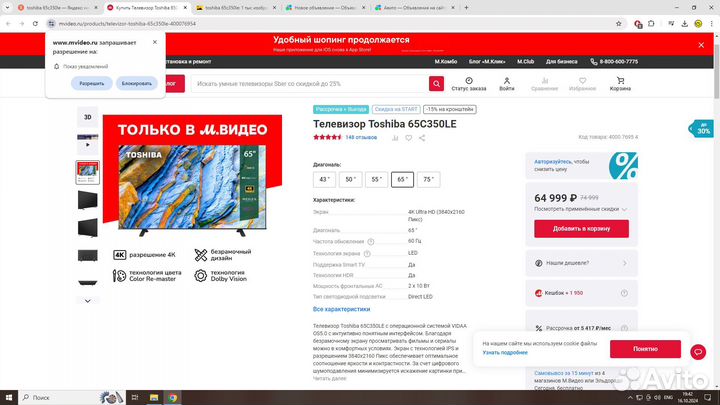Switch to the Яндекс toshiba 65c350le tab
Screen dimensions: 720x405
click(57, 8)
